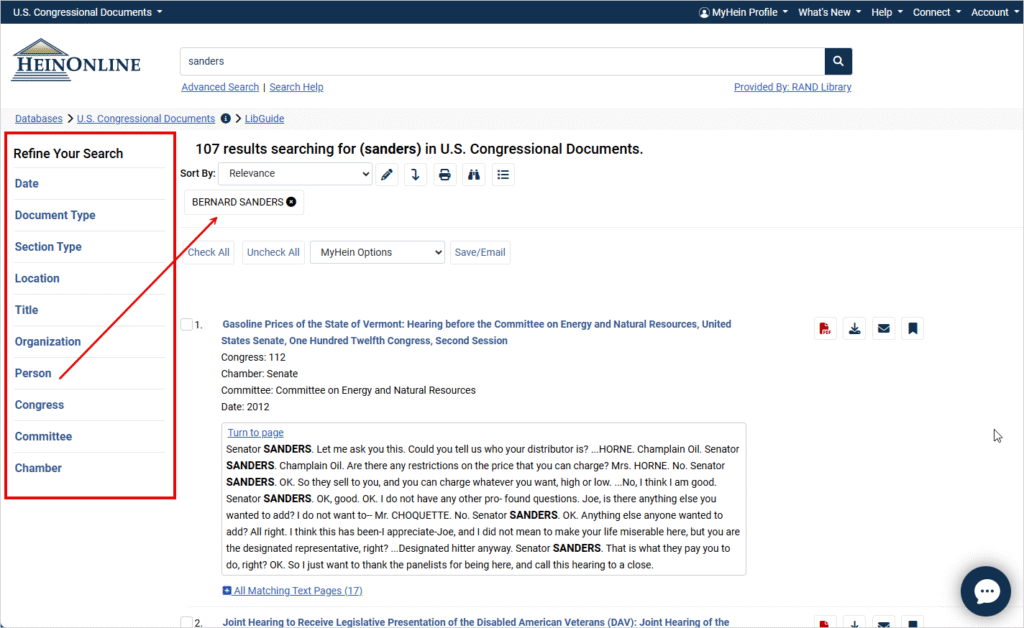The height and width of the screenshot is (628, 1024).
Task: Go to Databases breadcrumb
Action: [x=39, y=119]
